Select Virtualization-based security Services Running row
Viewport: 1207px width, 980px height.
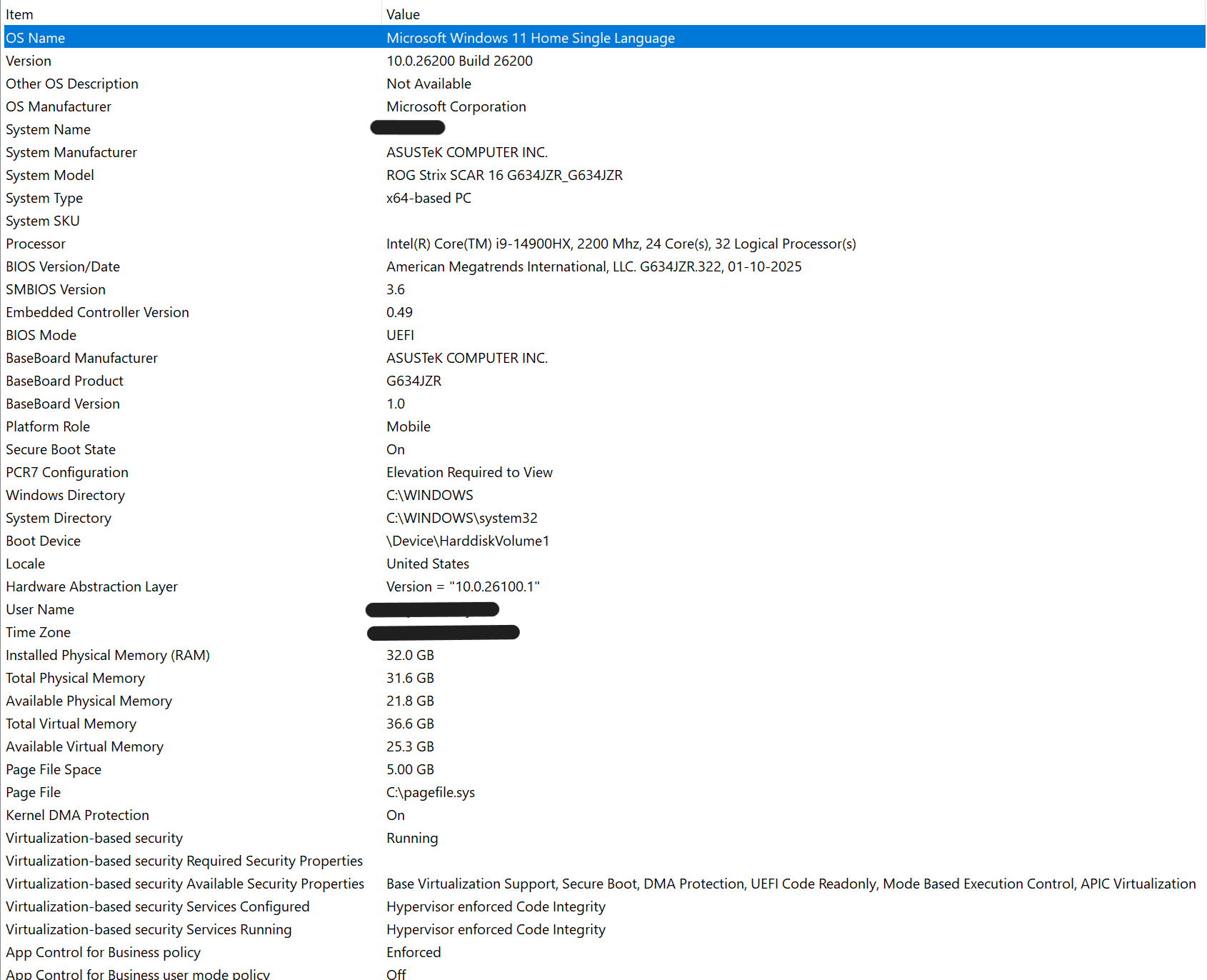605,929
